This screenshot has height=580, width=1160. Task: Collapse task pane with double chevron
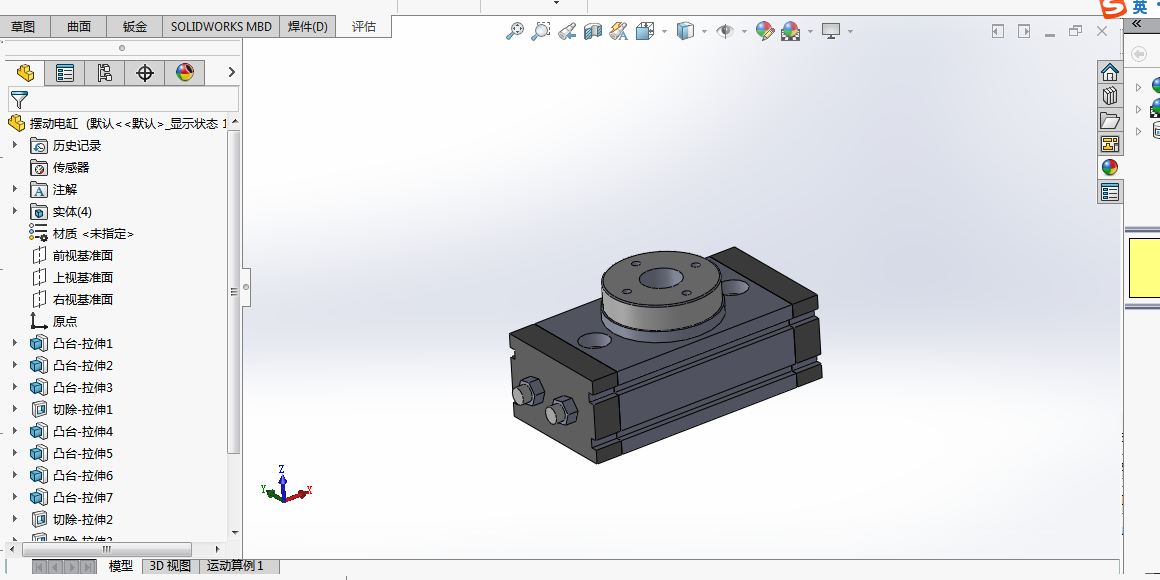[x=1137, y=24]
